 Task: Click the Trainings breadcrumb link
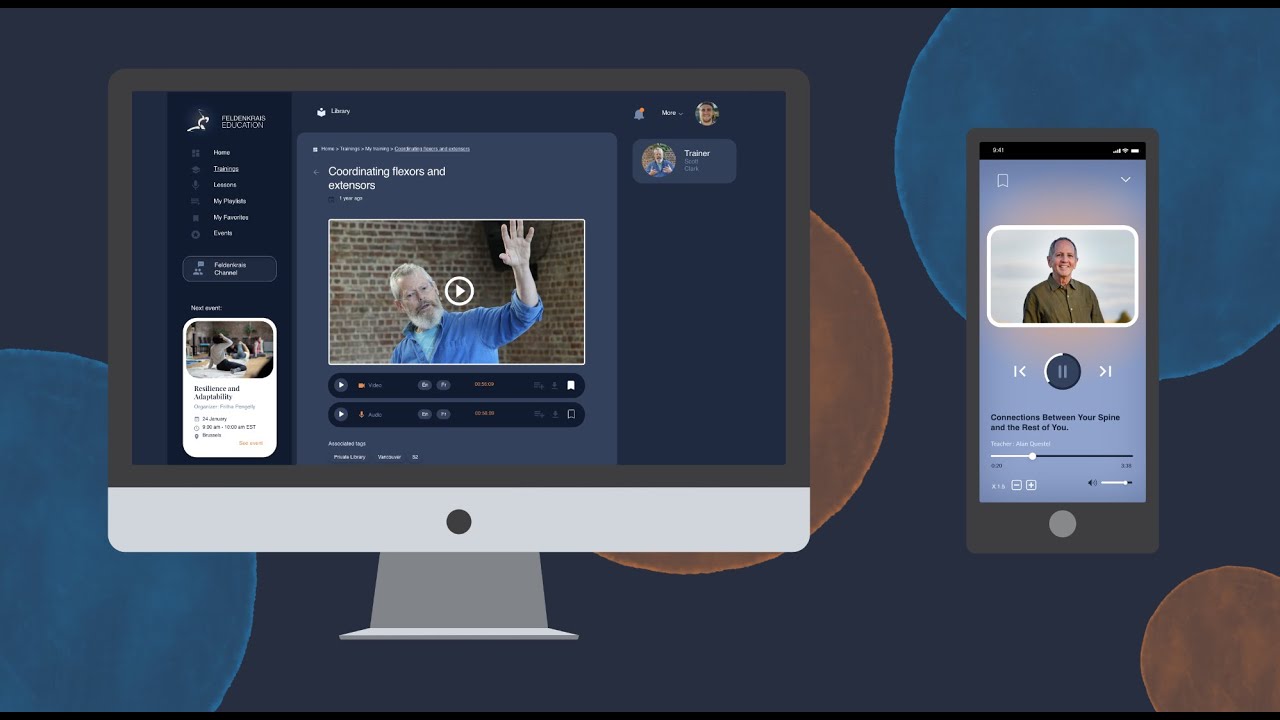pyautogui.click(x=350, y=149)
